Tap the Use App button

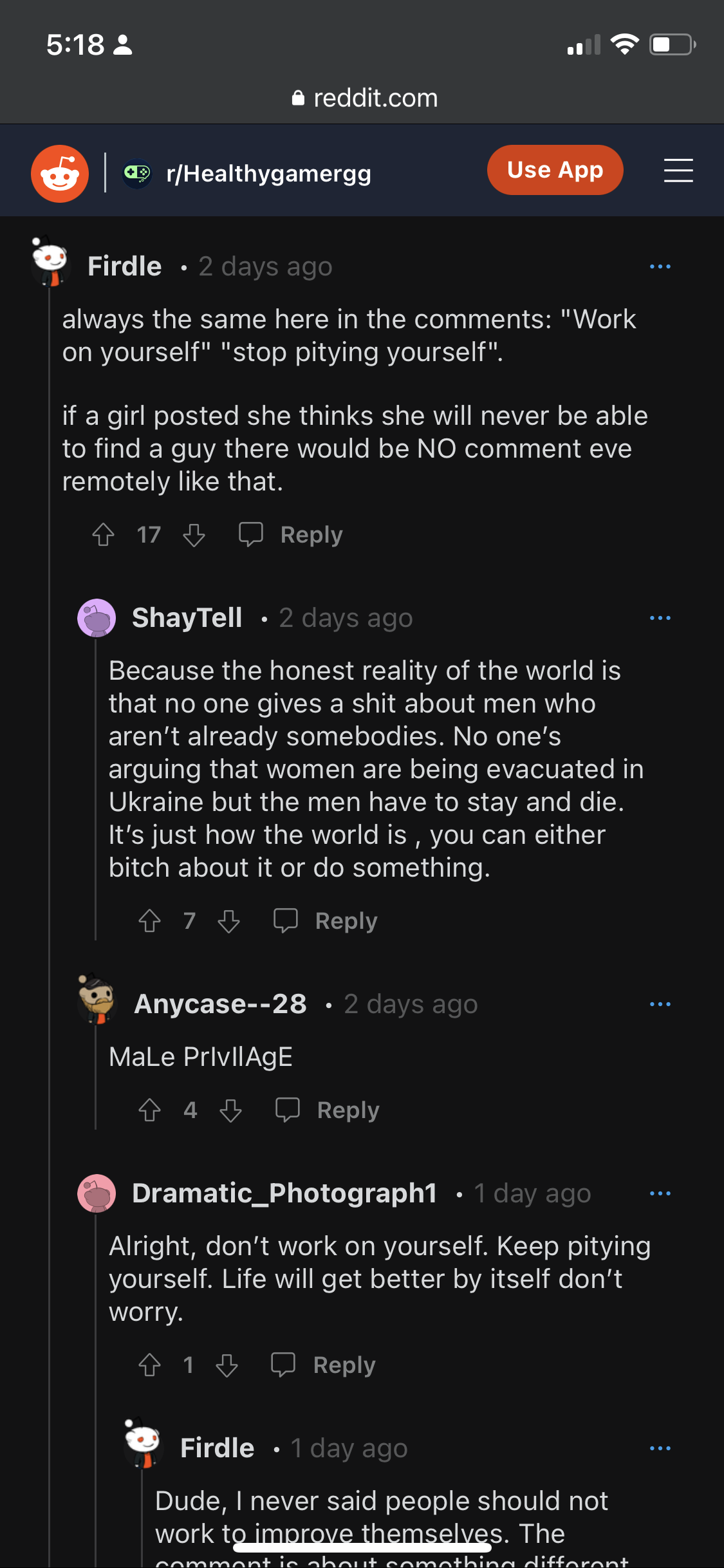[x=555, y=171]
